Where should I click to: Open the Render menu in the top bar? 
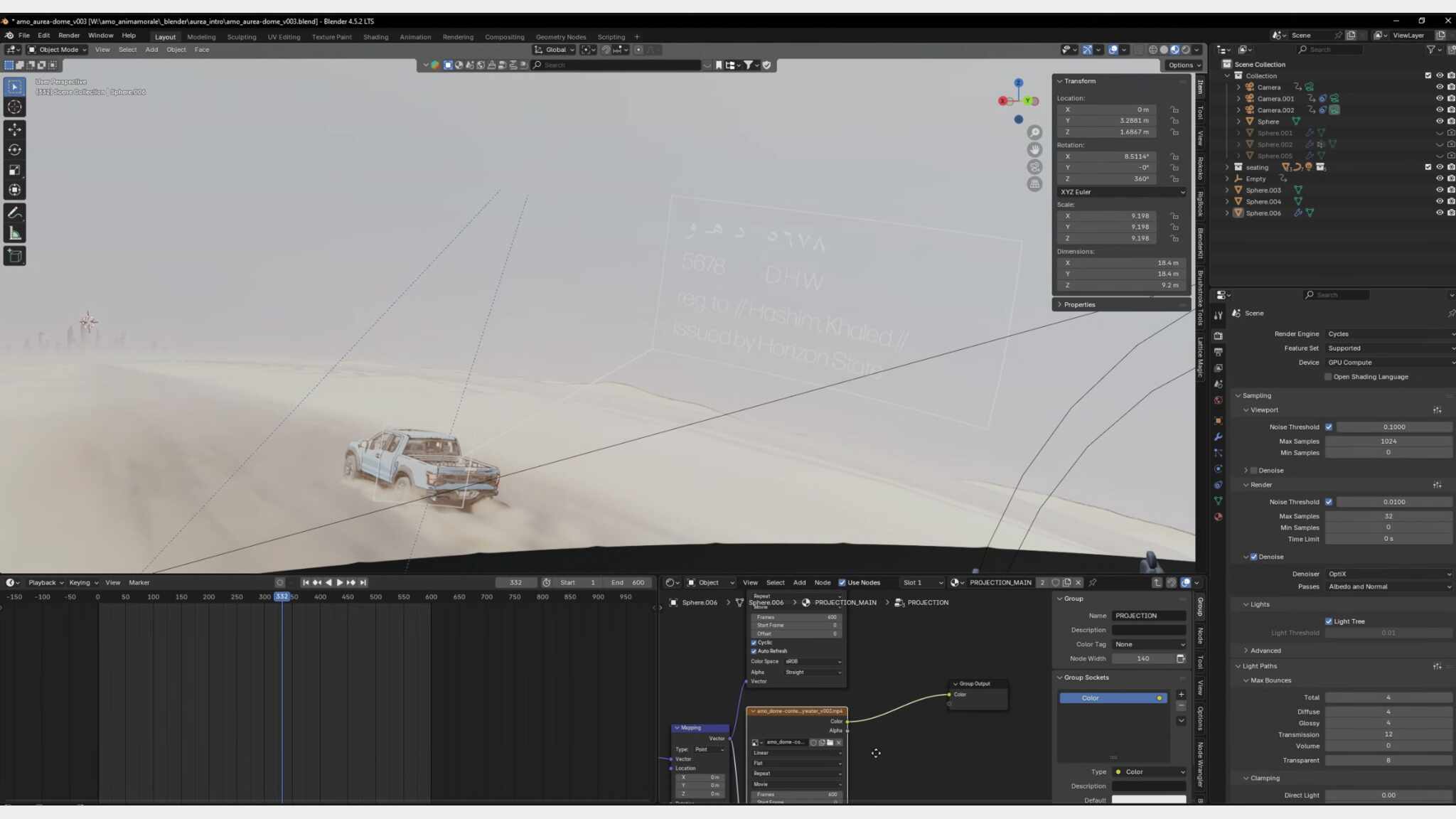click(69, 36)
